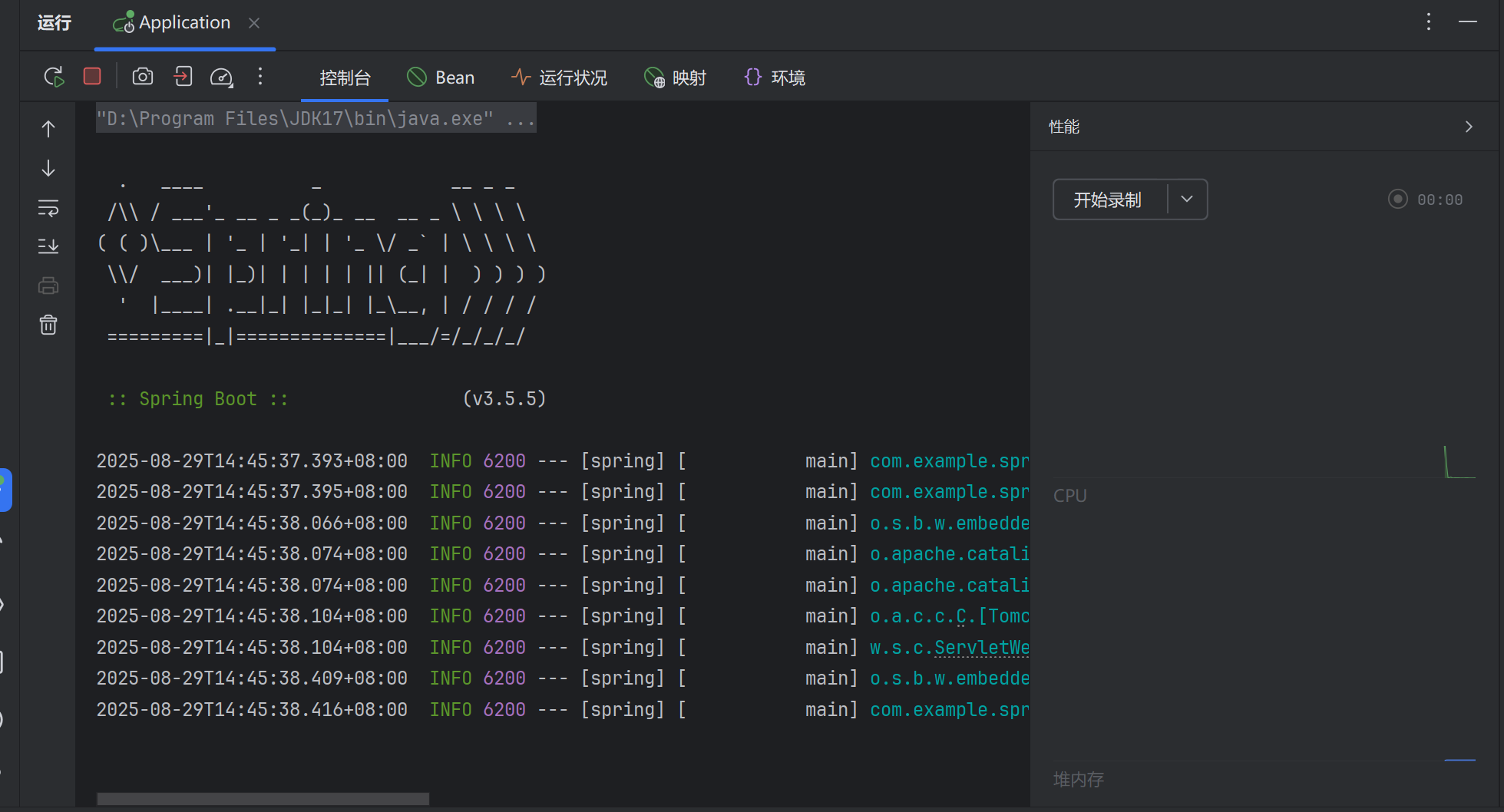1504x812 pixels.
Task: Click the 开始录制 button
Action: pos(1108,200)
